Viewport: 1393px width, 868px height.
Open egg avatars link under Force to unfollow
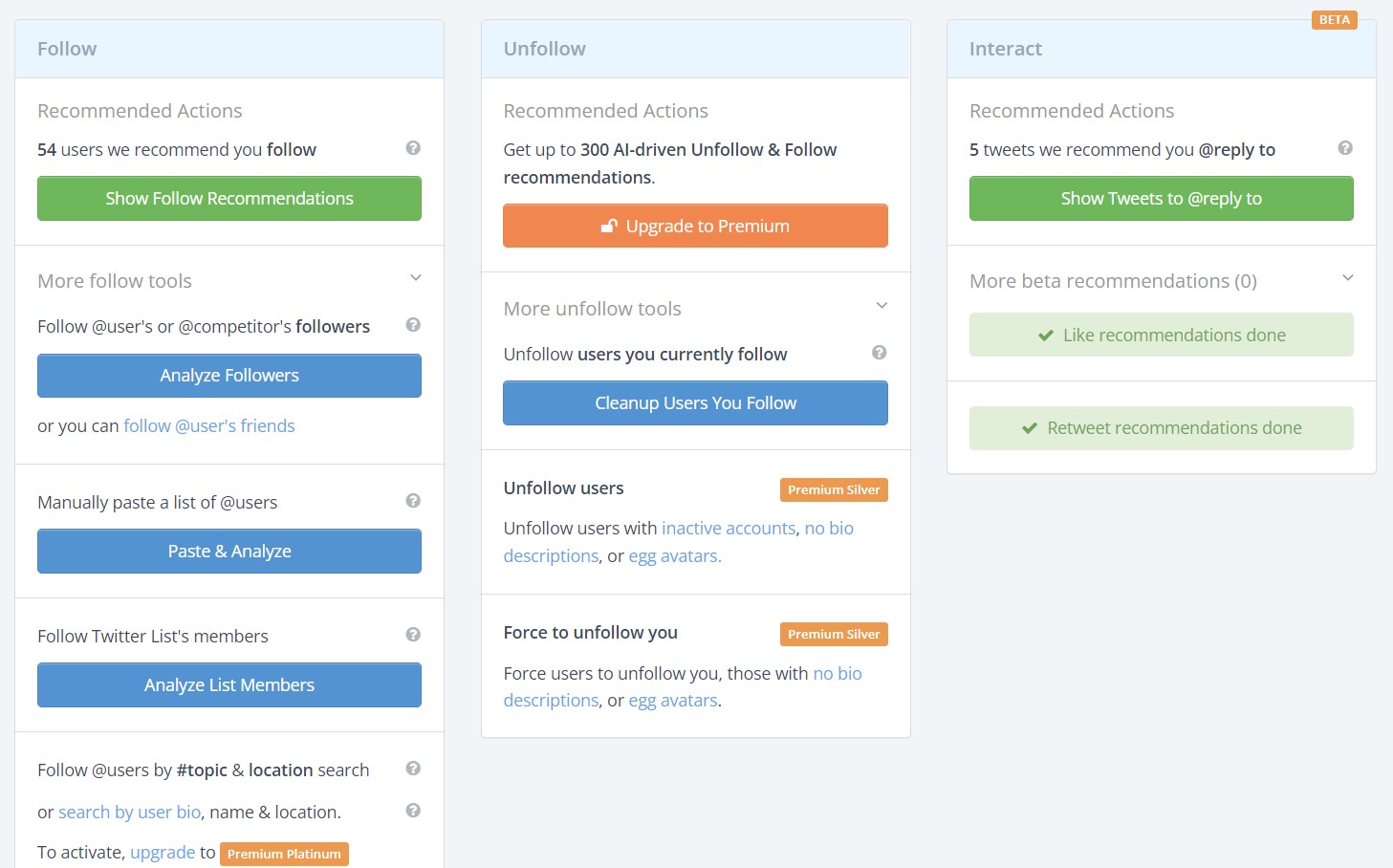coord(673,701)
